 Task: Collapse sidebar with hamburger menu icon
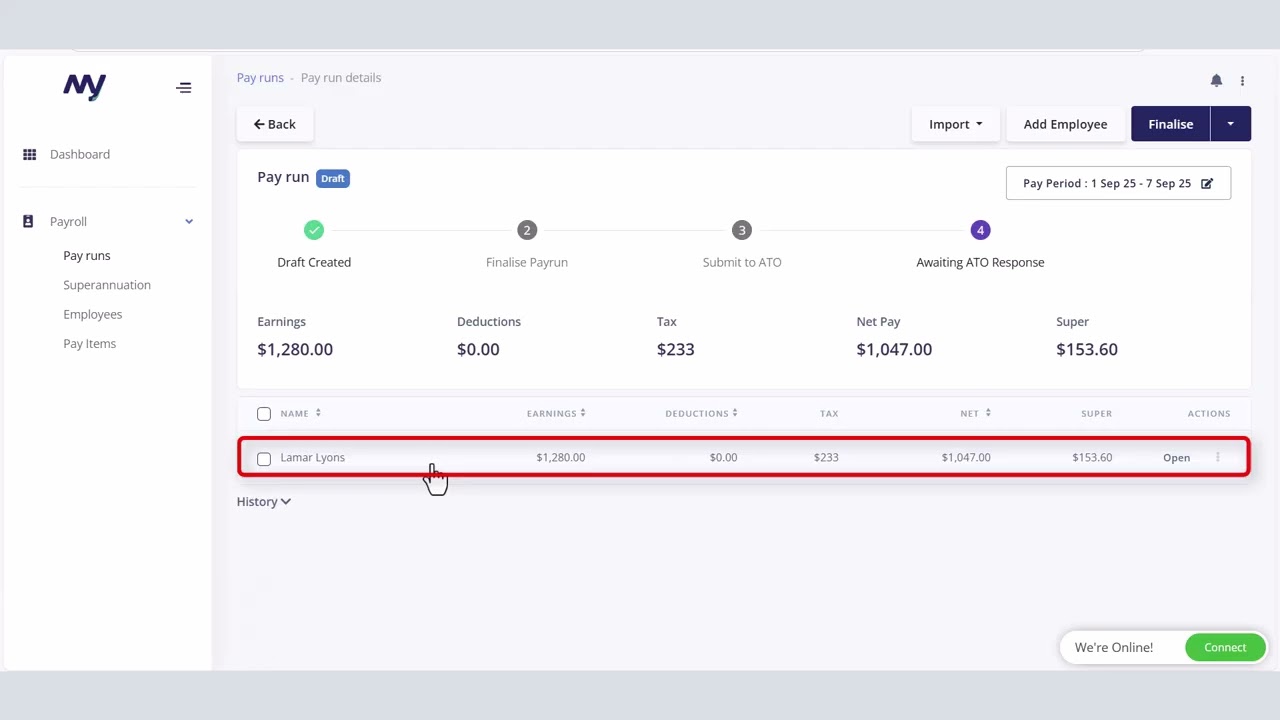pyautogui.click(x=184, y=88)
